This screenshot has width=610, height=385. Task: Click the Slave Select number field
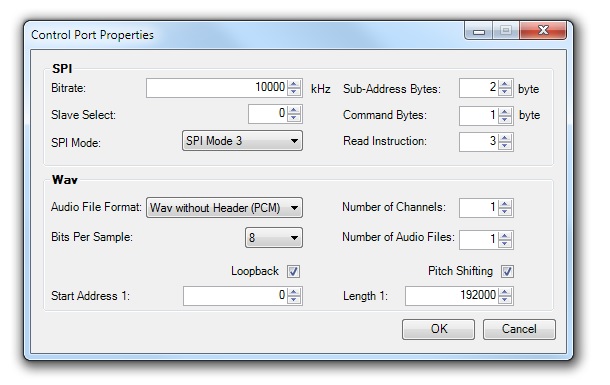click(268, 114)
